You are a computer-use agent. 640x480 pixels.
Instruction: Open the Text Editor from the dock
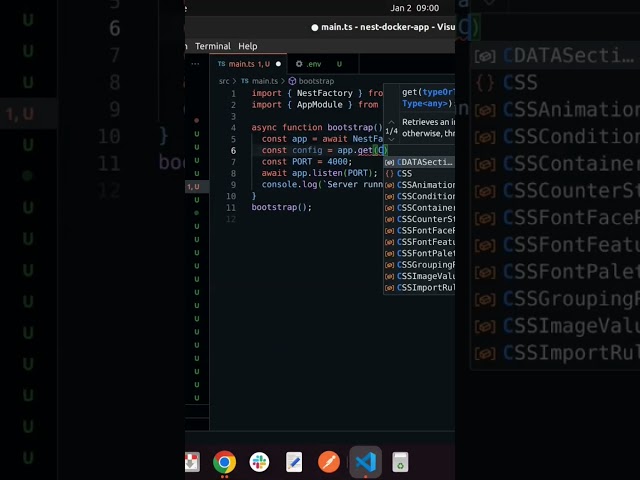tap(294, 462)
